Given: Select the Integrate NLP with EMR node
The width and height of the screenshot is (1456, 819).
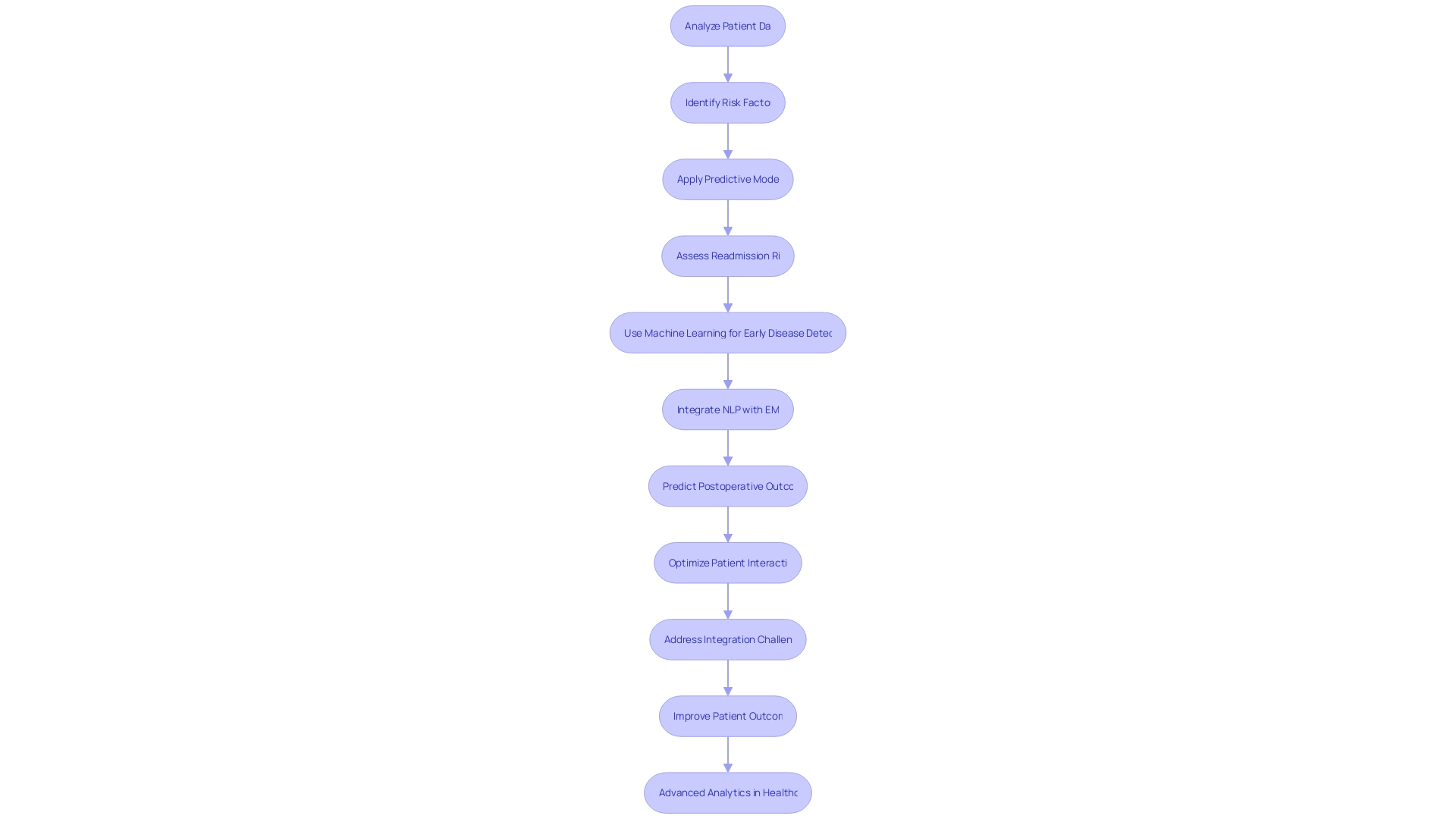Looking at the screenshot, I should pos(728,408).
